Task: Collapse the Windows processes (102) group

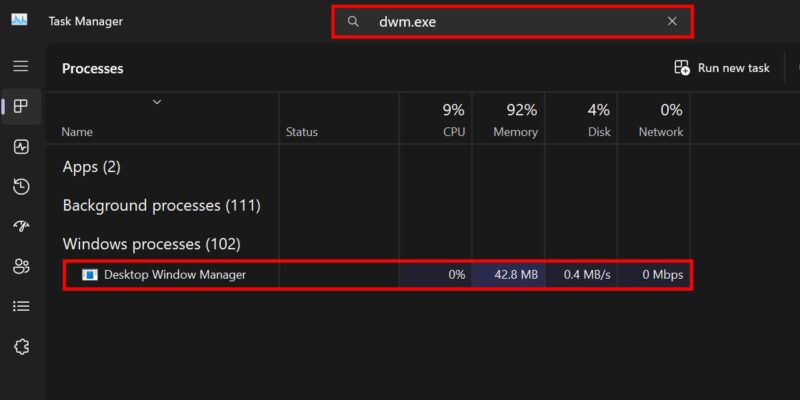Action: click(151, 244)
